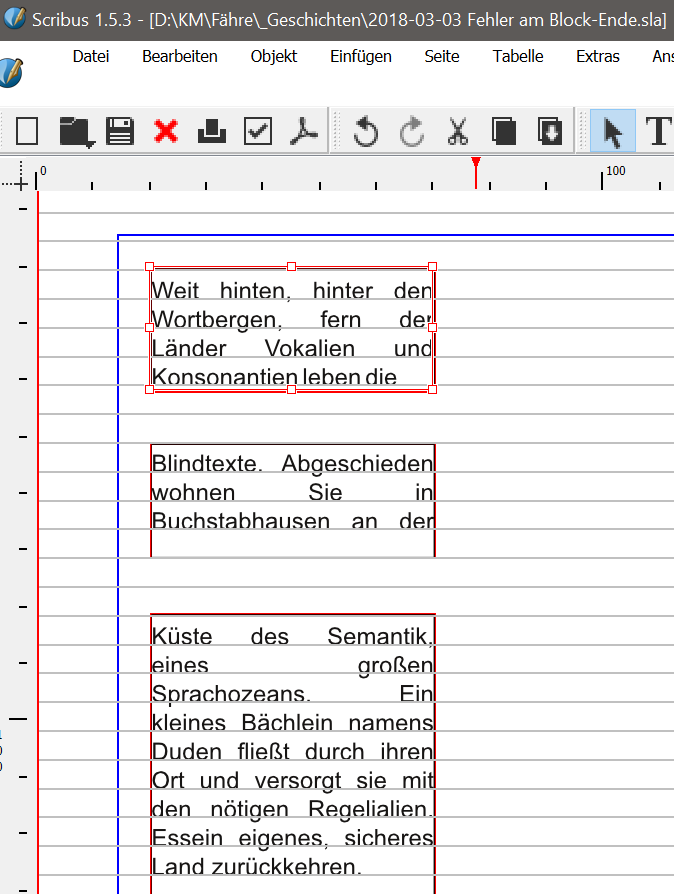The image size is (674, 894).
Task: Open the Preflight Verifier checkmark icon
Action: [x=258, y=131]
